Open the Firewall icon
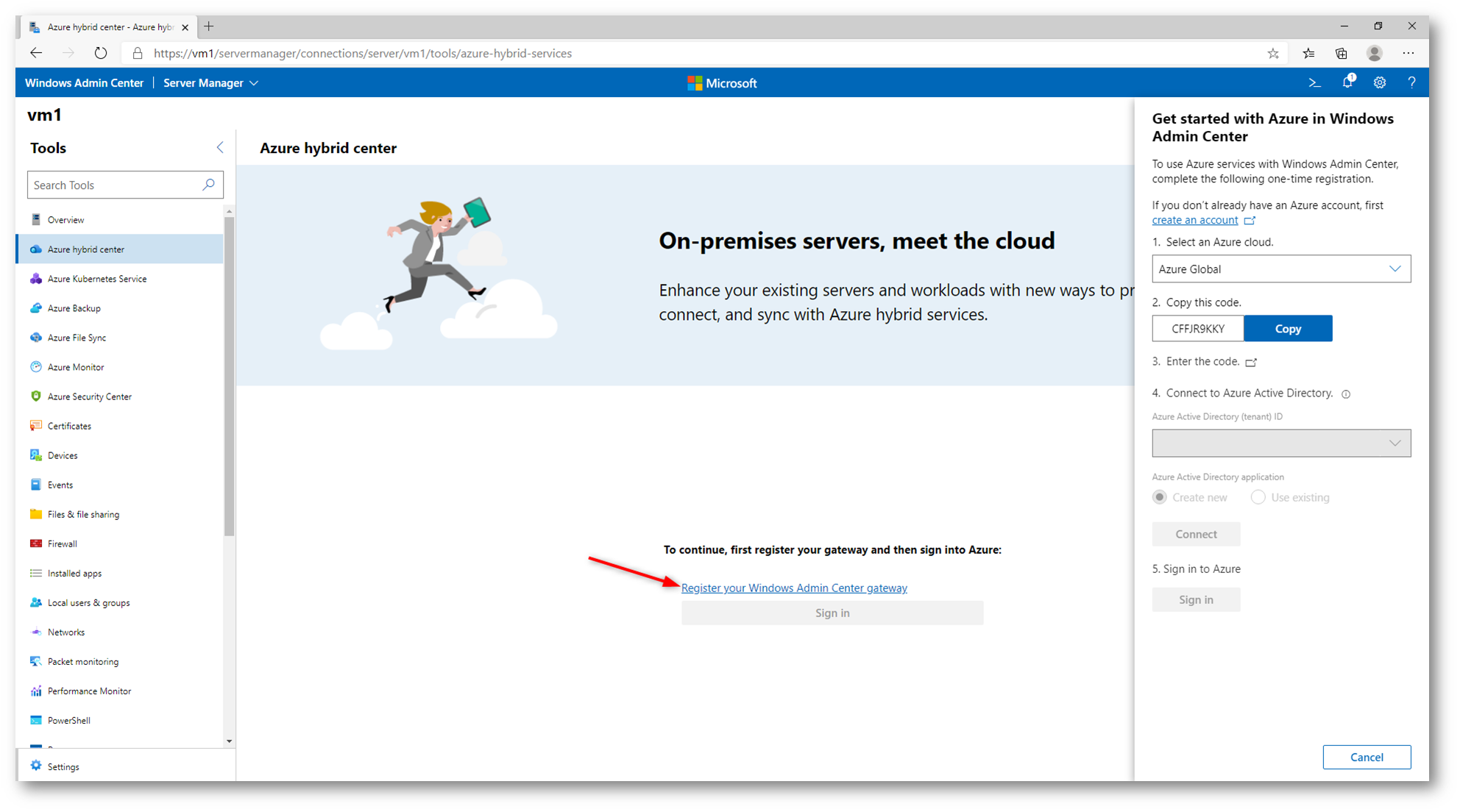The height and width of the screenshot is (812, 1460). coord(36,543)
